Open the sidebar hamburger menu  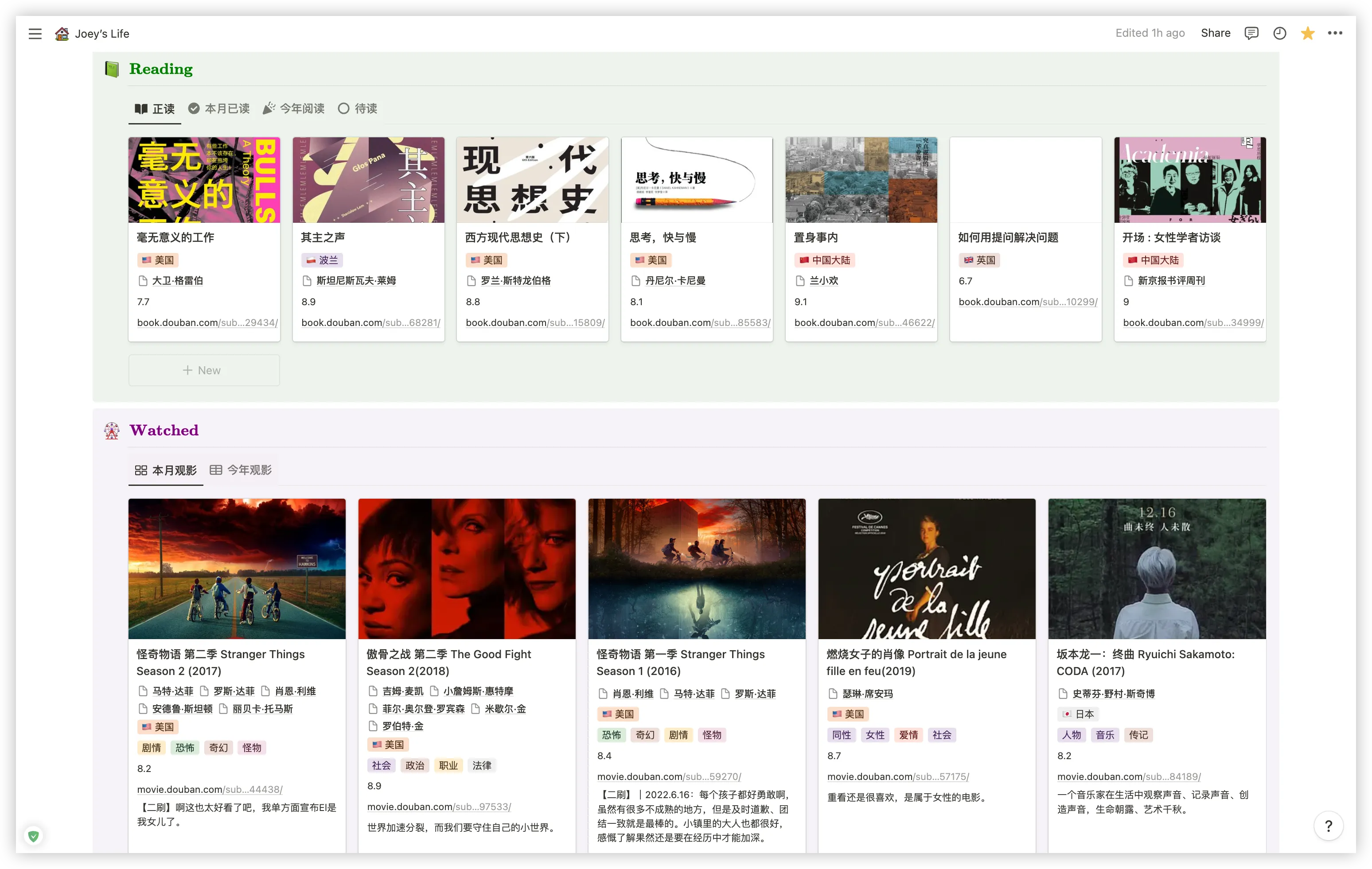coord(35,34)
